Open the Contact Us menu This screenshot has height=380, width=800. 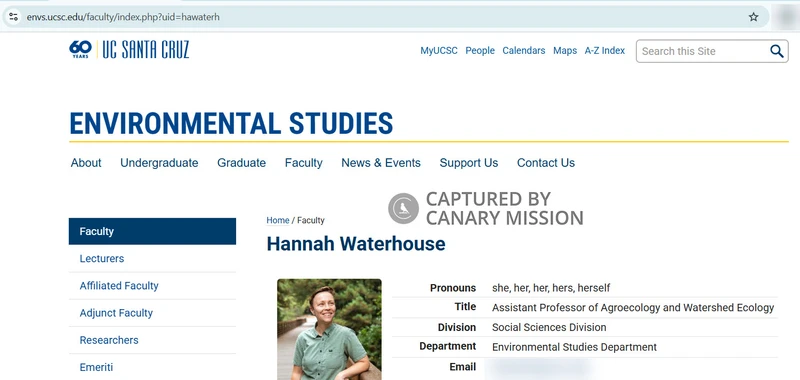coord(546,163)
